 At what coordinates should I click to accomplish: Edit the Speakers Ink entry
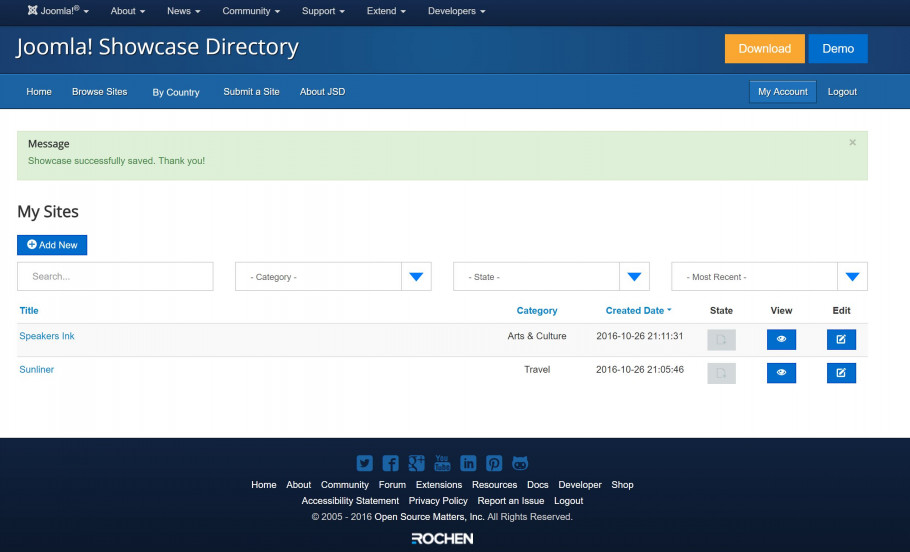pos(841,340)
